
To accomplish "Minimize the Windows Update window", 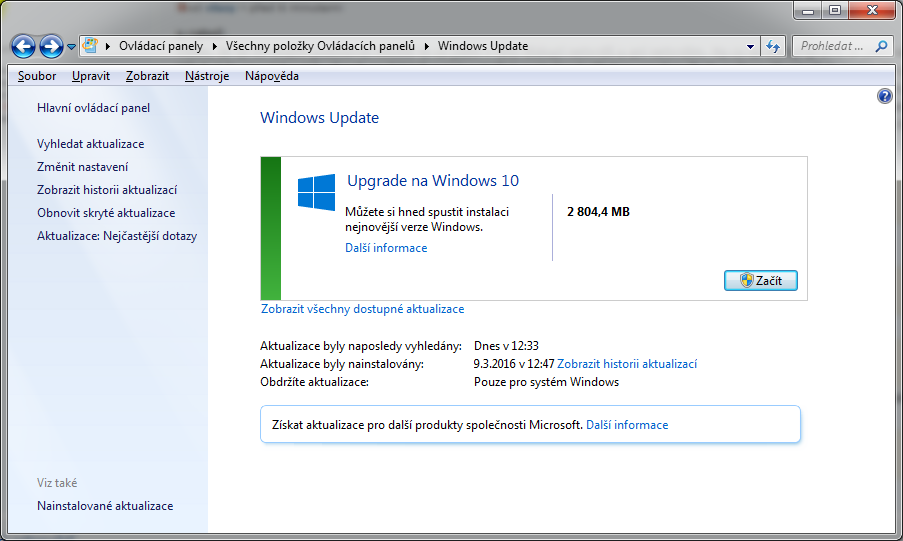I will (x=807, y=10).
